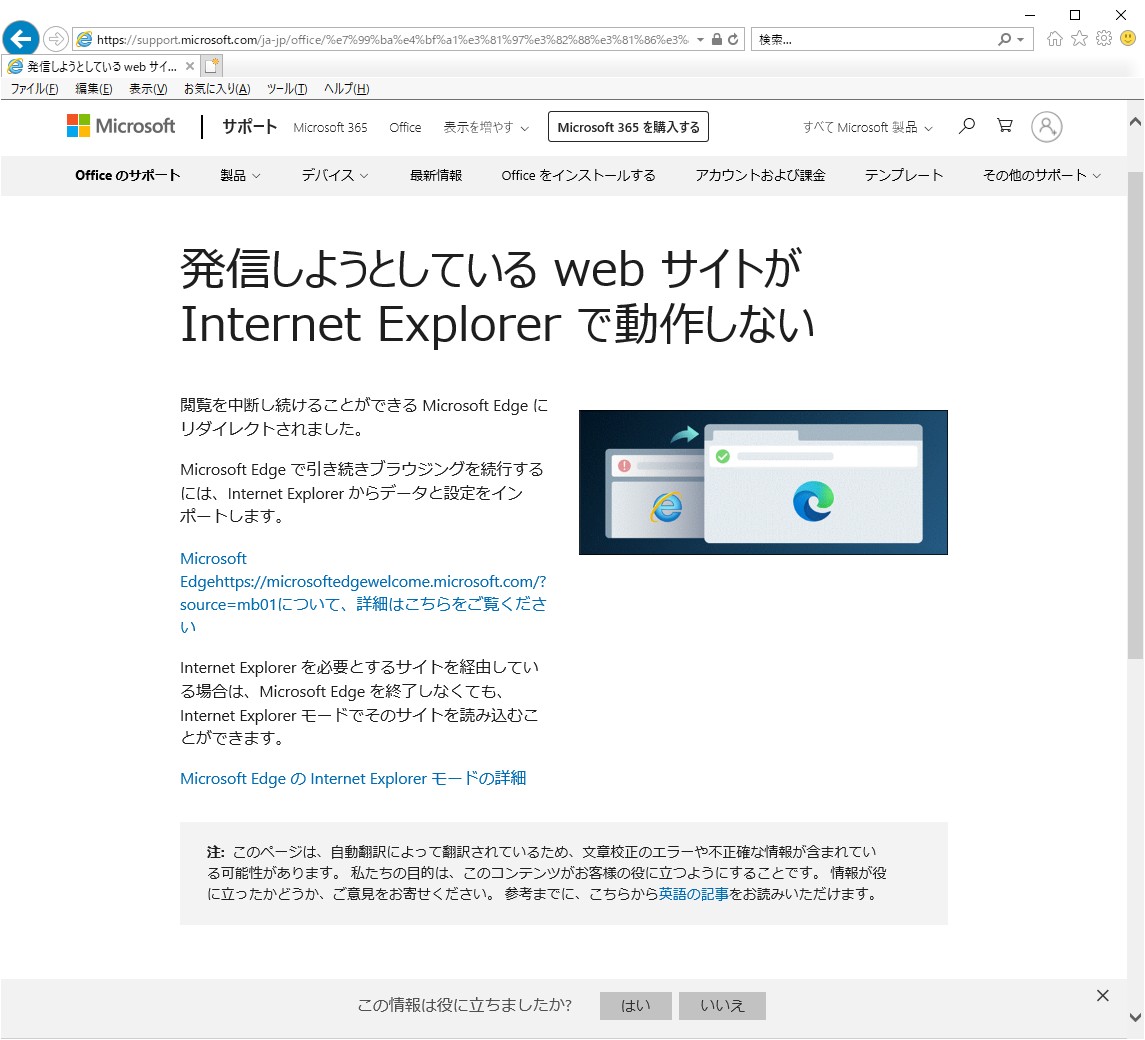This screenshot has height=1040, width=1145.
Task: Click the Internet Explorer page icon in address bar
Action: tap(85, 39)
